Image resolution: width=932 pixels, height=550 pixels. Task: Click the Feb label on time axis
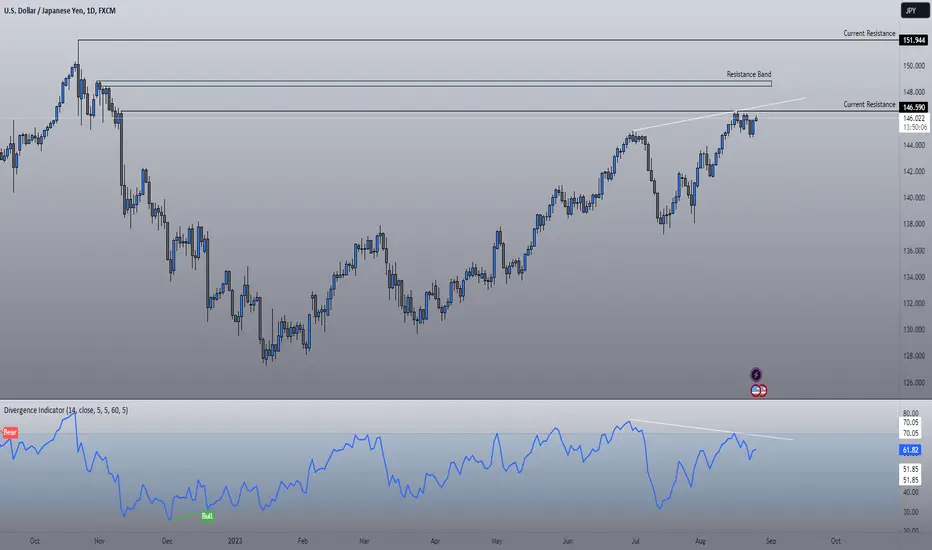303,541
